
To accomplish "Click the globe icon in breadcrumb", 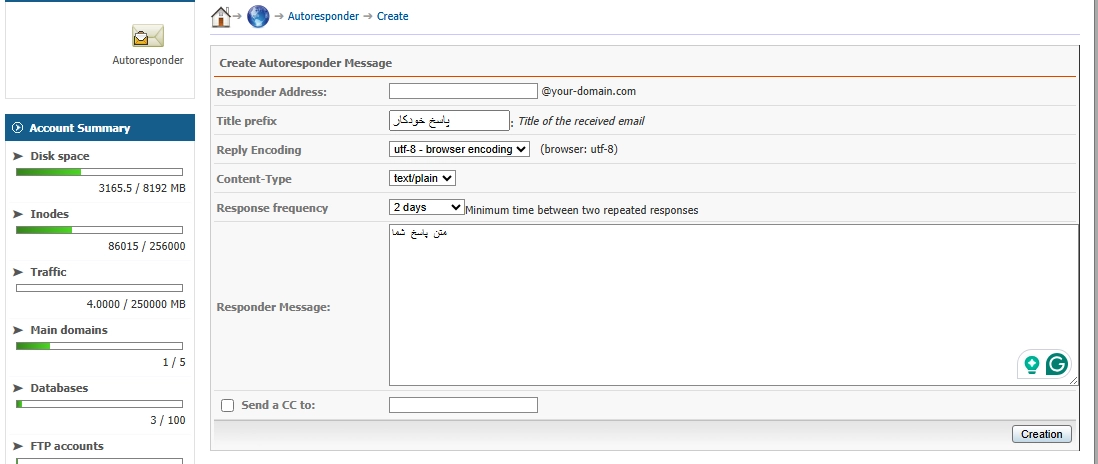I will (258, 16).
